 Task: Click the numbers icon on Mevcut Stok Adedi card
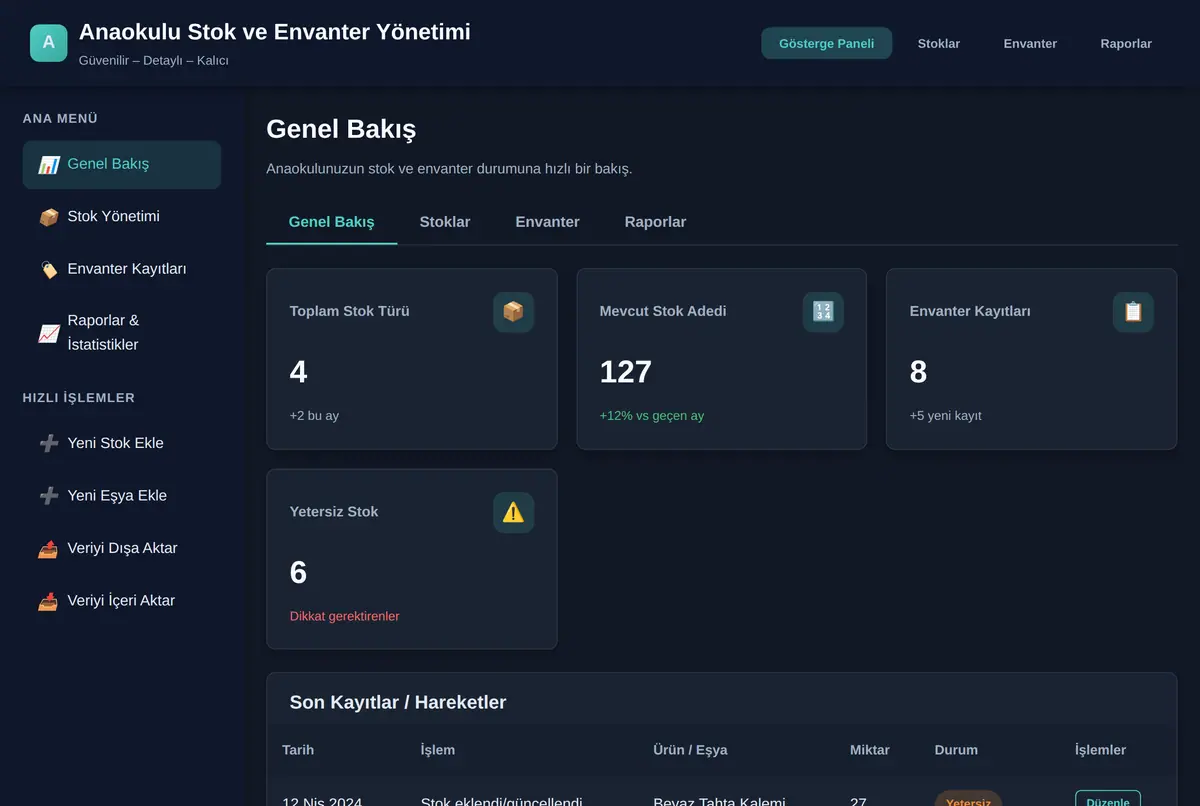pyautogui.click(x=823, y=312)
